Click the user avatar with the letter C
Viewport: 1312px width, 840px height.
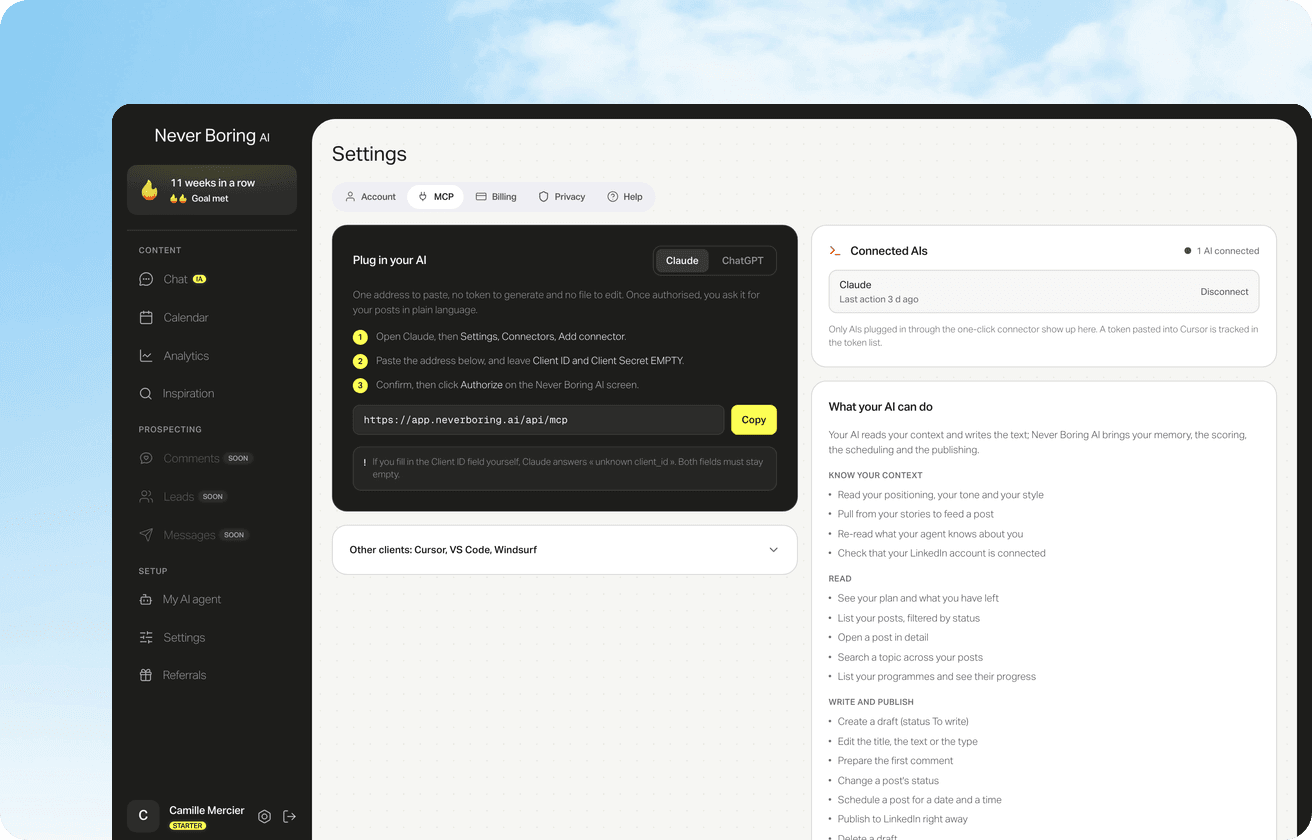[x=143, y=816]
